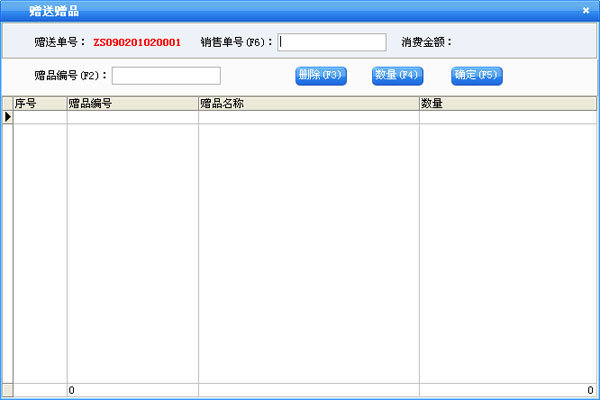Close the 赠送赠品 dialog window
600x400 pixels.
585,10
